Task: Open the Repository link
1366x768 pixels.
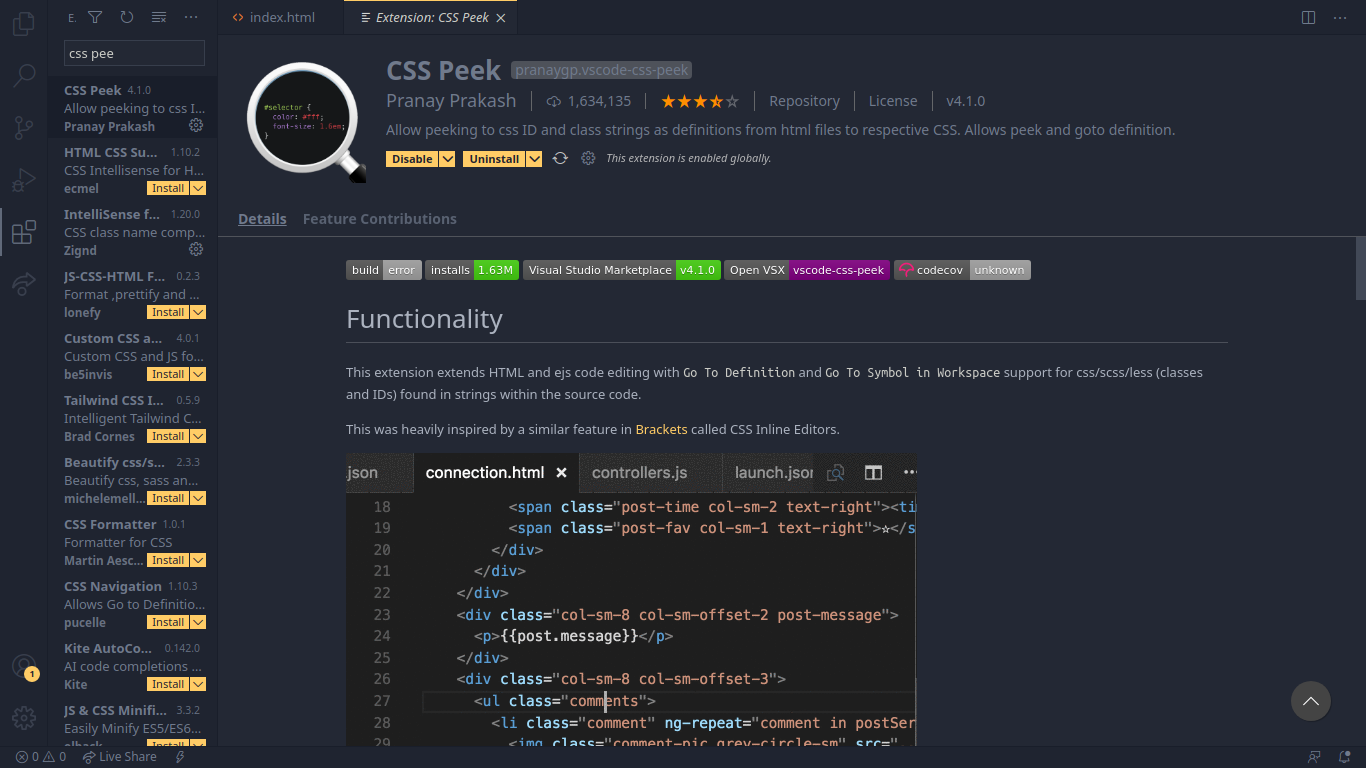Action: pos(804,101)
